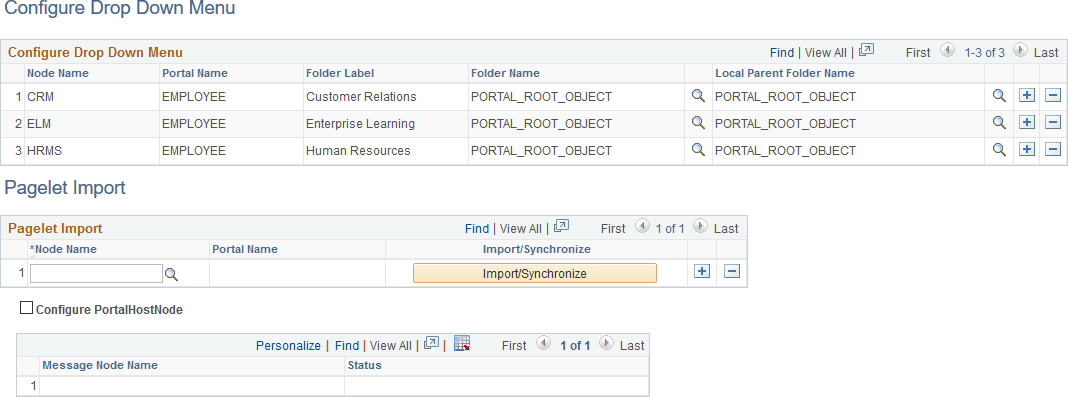This screenshot has height=397, width=1068.
Task: Open Local Parent Folder lookup for CRM row
Action: pyautogui.click(x=999, y=96)
